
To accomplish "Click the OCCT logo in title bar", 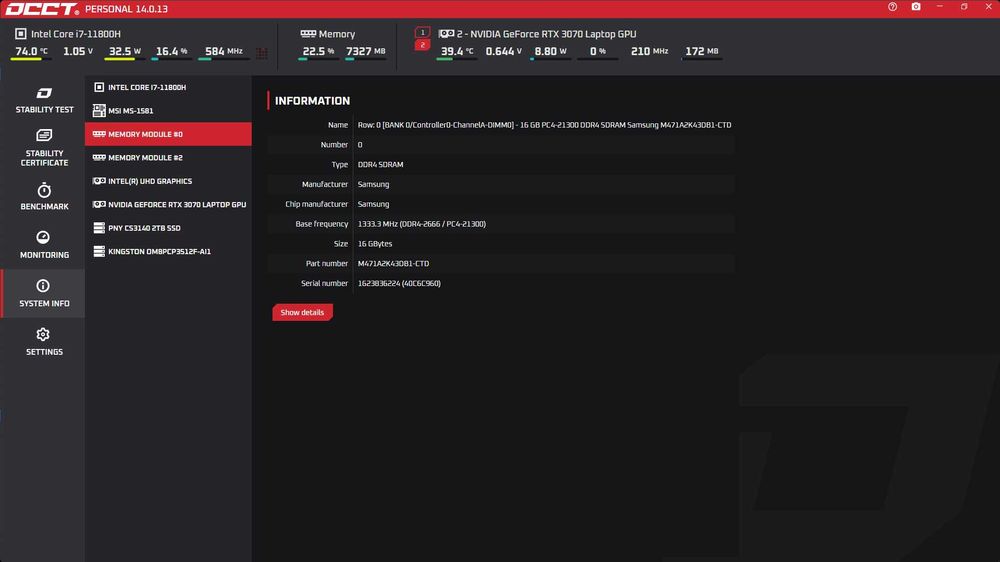I will click(42, 9).
